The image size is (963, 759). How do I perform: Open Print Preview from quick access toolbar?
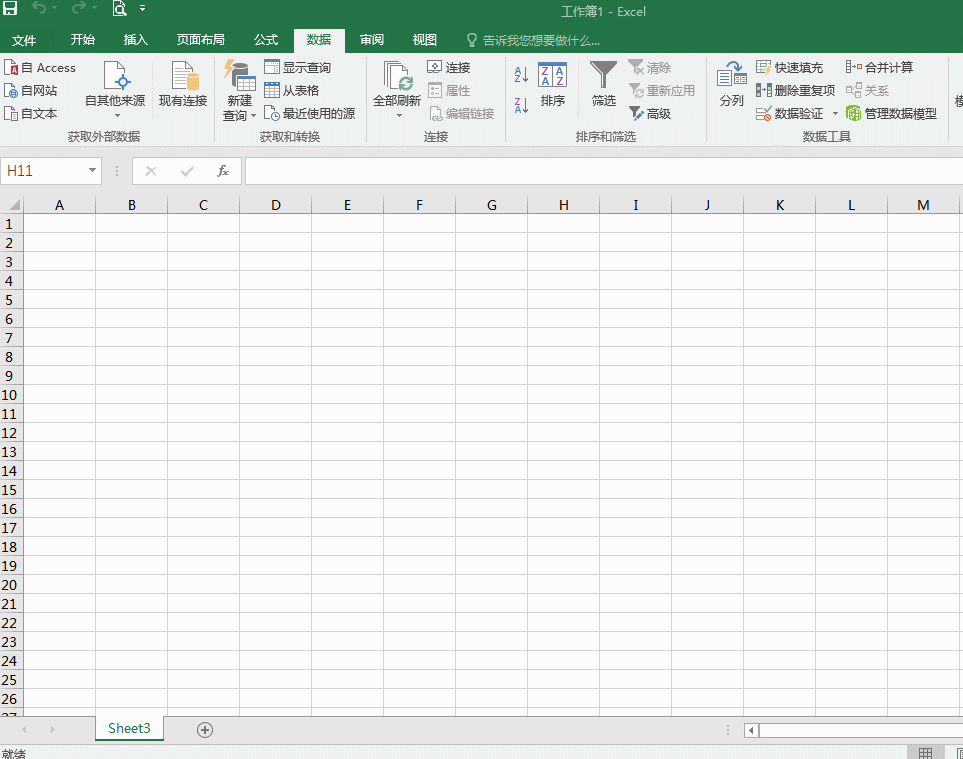click(x=120, y=8)
